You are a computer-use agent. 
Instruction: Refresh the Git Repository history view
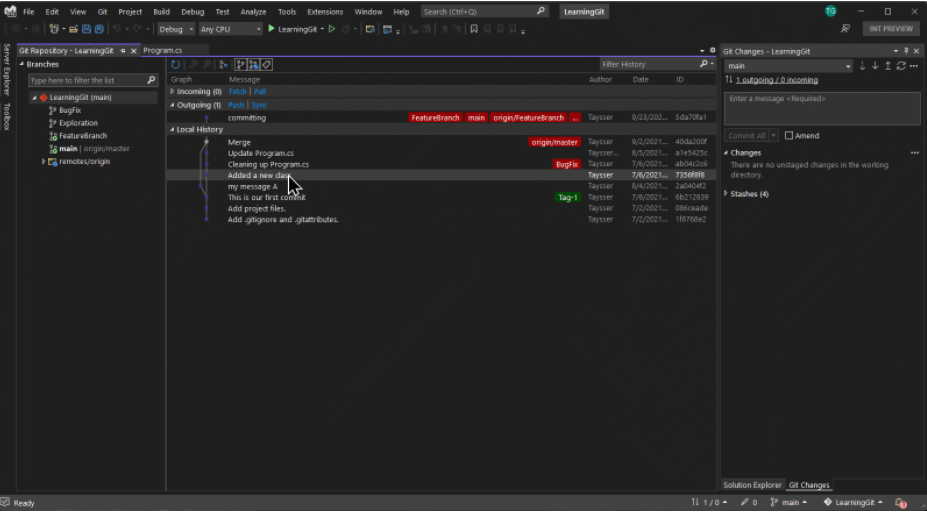pos(176,64)
